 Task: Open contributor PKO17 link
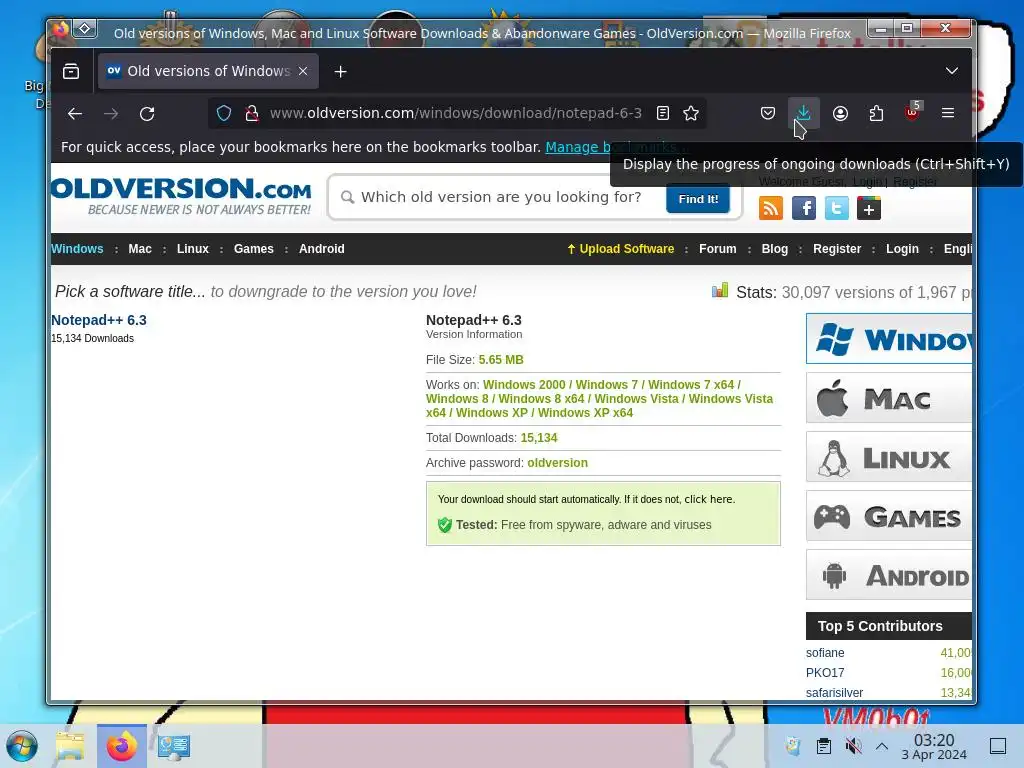(x=825, y=673)
